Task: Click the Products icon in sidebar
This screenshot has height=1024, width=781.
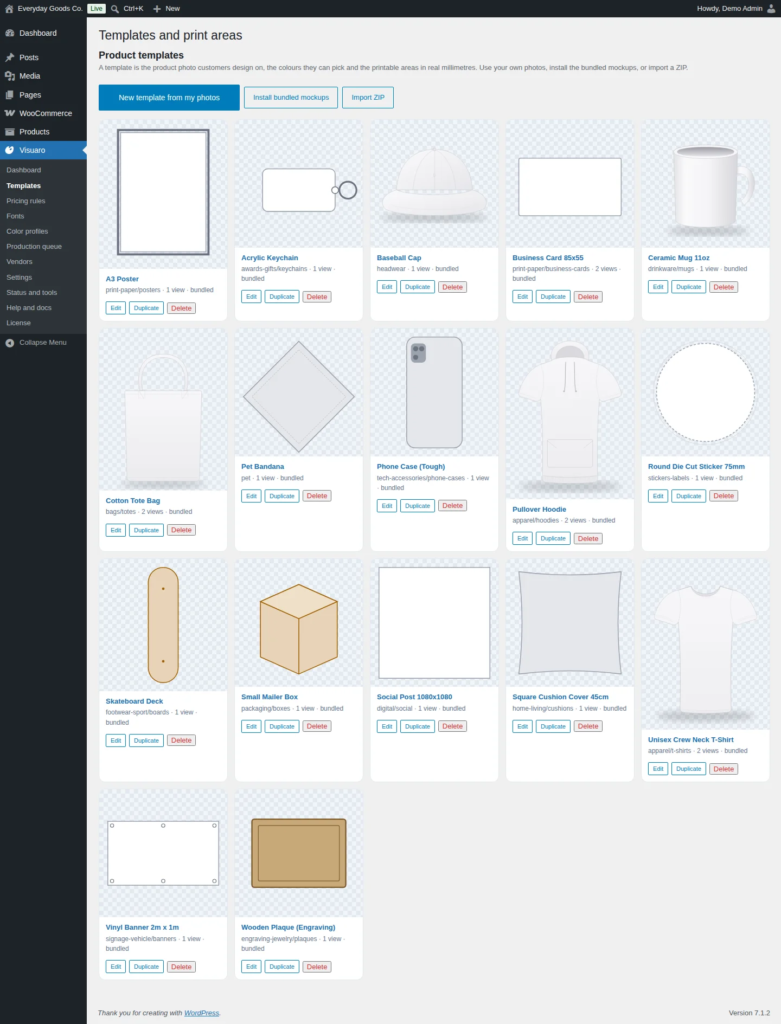Action: (10, 131)
